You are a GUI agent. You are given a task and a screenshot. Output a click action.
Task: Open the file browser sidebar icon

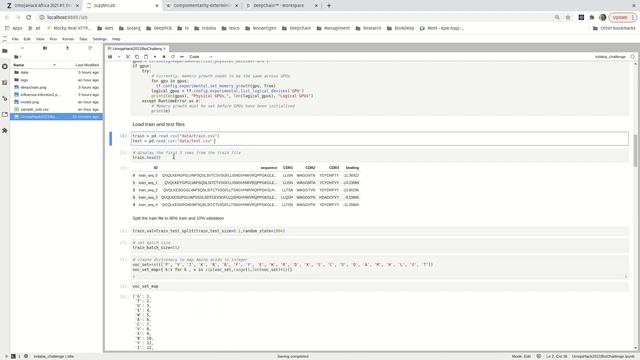5,51
